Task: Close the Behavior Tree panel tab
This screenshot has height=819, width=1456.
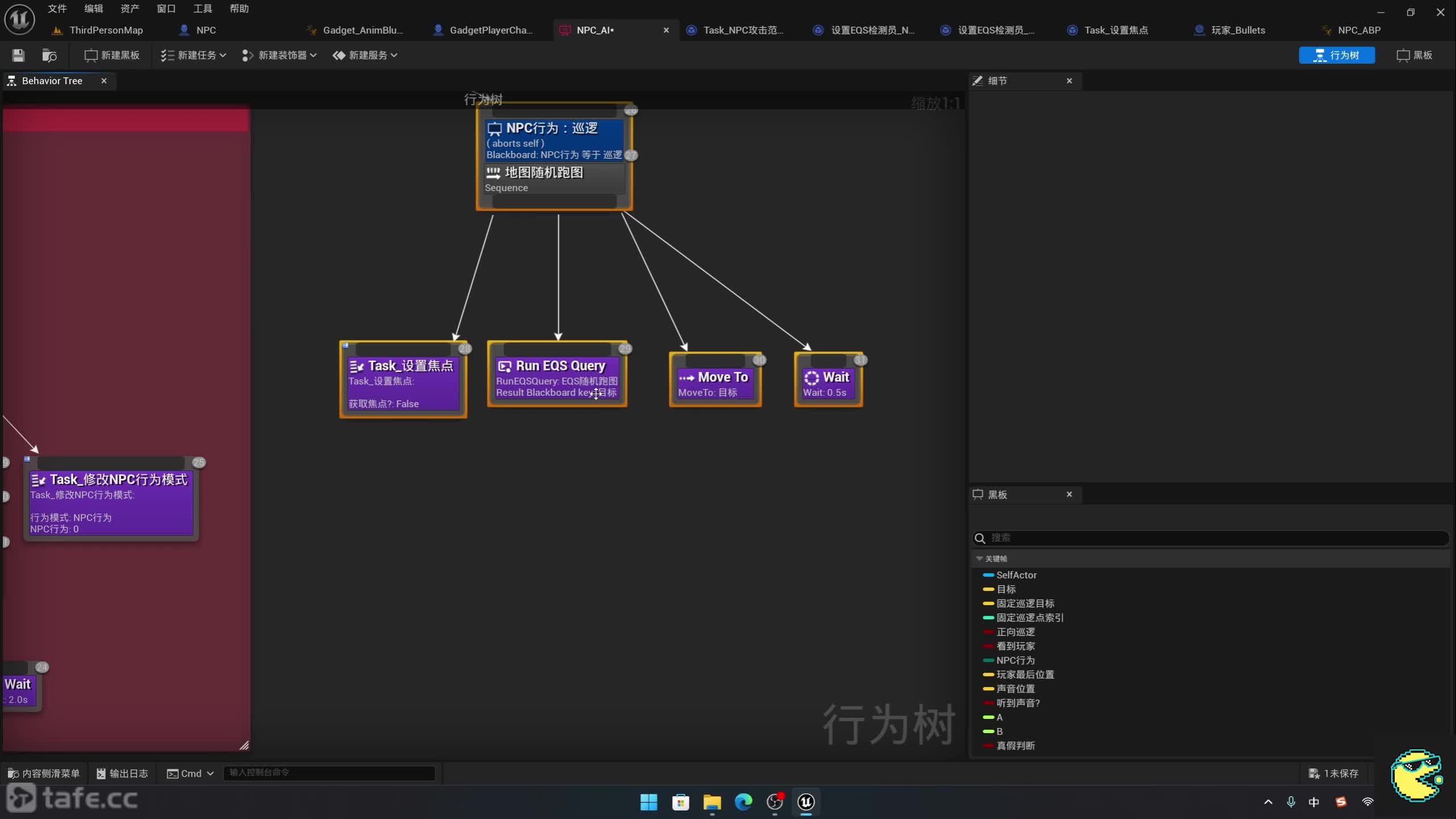Action: coord(104,81)
